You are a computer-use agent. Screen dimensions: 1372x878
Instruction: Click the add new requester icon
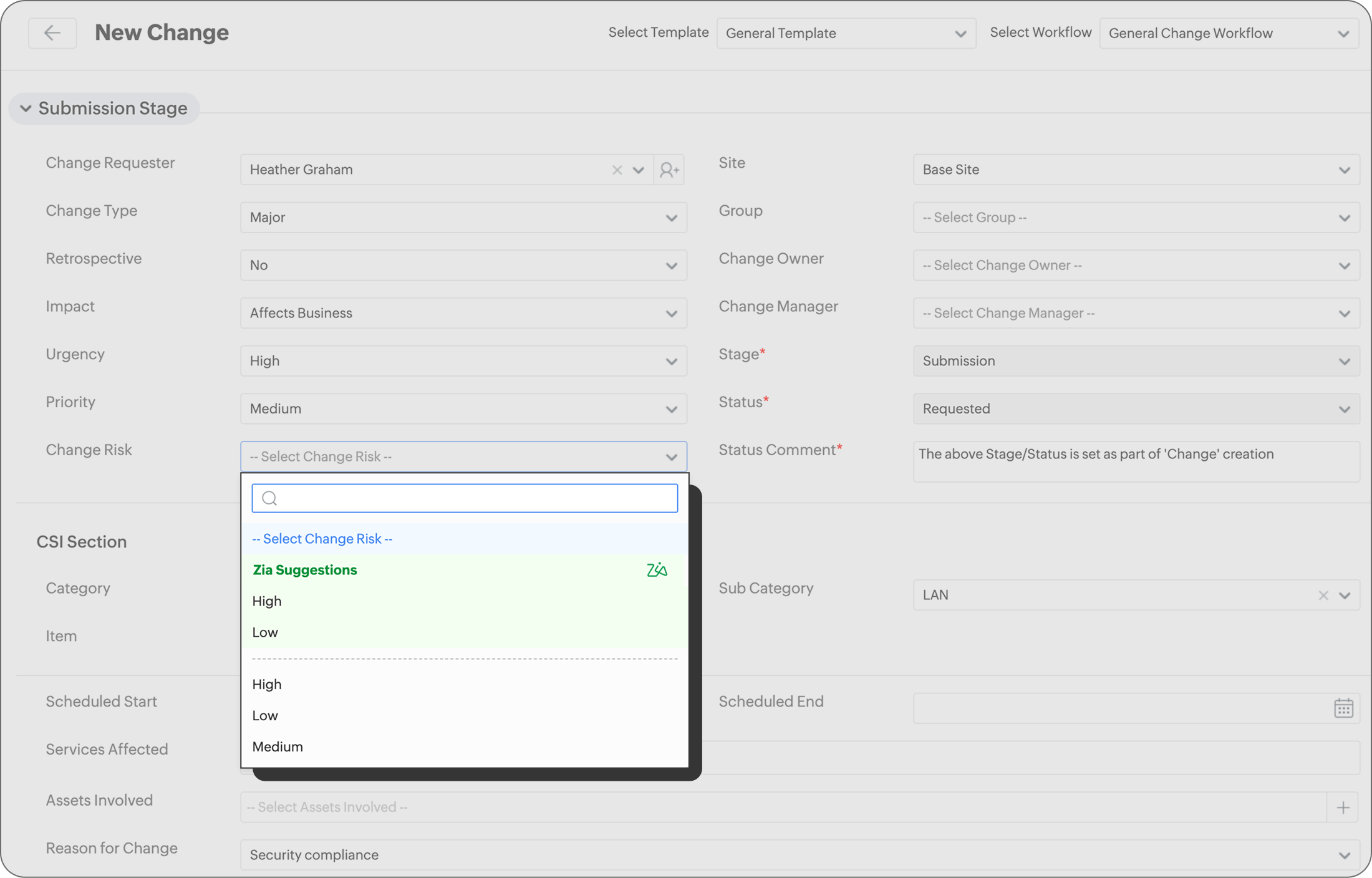tap(669, 170)
